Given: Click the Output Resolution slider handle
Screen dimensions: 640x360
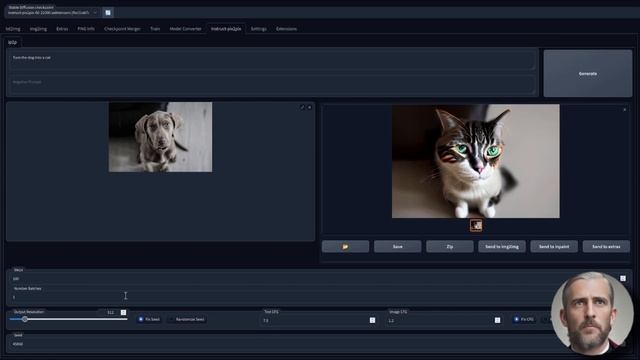Looking at the screenshot, I should pos(25,319).
